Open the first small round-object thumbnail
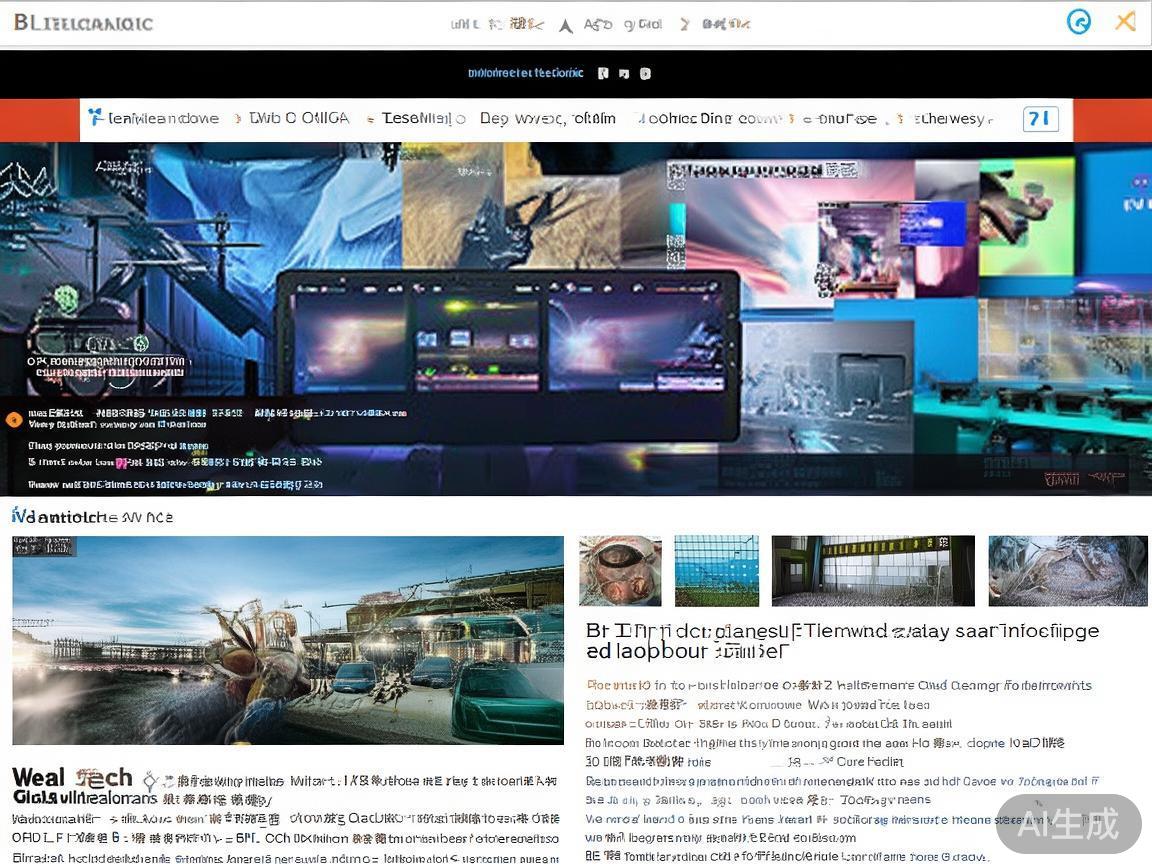The image size is (1152, 864). point(620,571)
